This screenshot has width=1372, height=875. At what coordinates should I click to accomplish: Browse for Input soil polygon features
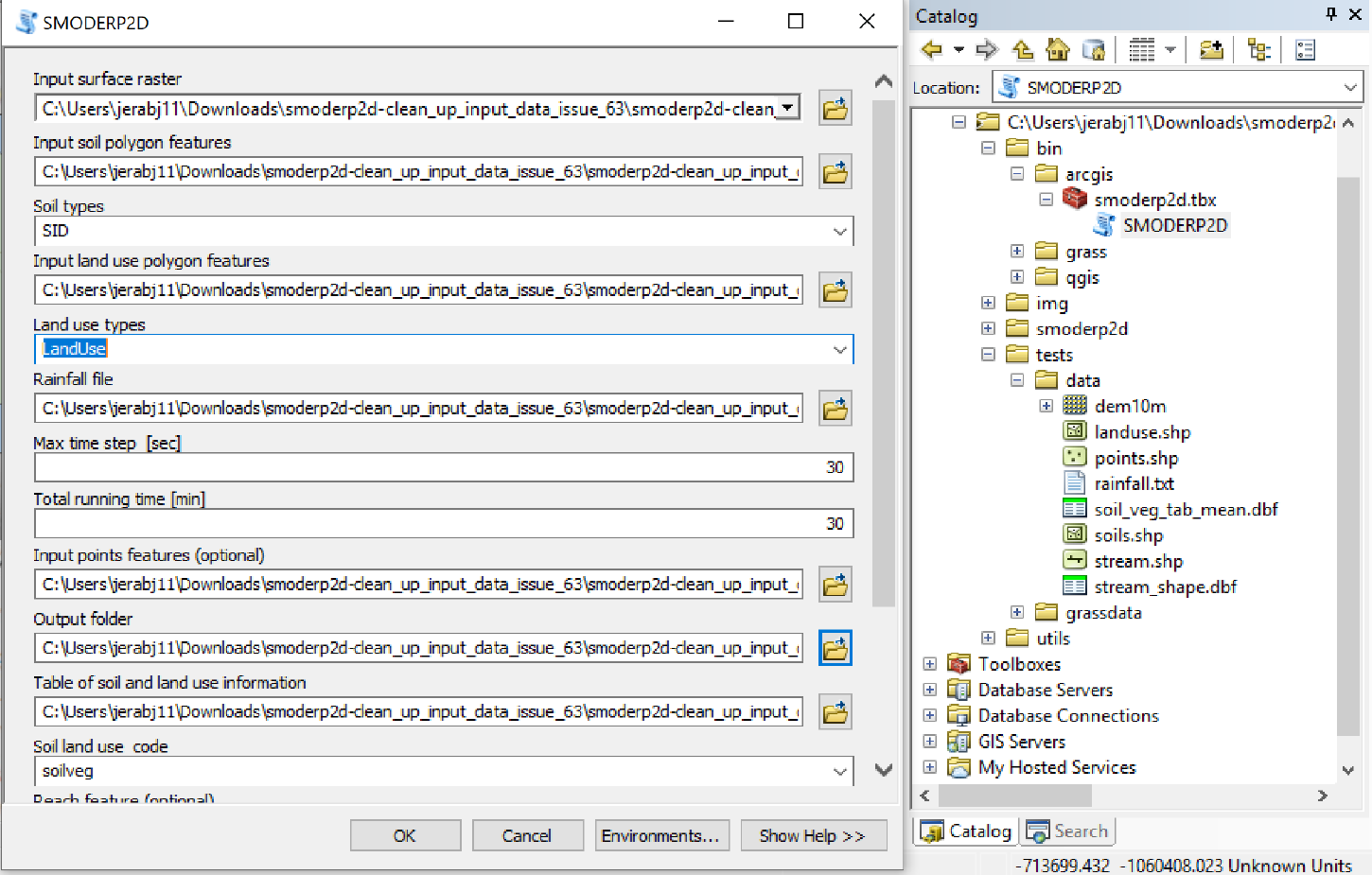pos(836,172)
